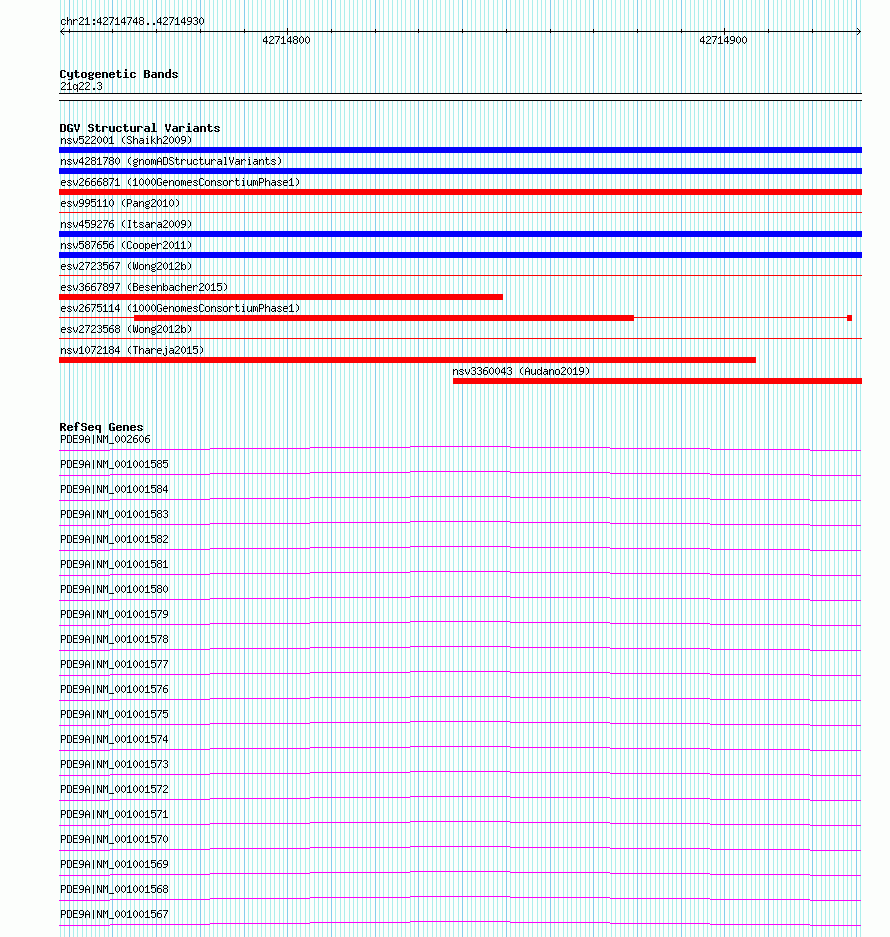Screen dimensions: 890x937
Task: Click the DGV Structural Variants heading
Action: pyautogui.click(x=140, y=128)
